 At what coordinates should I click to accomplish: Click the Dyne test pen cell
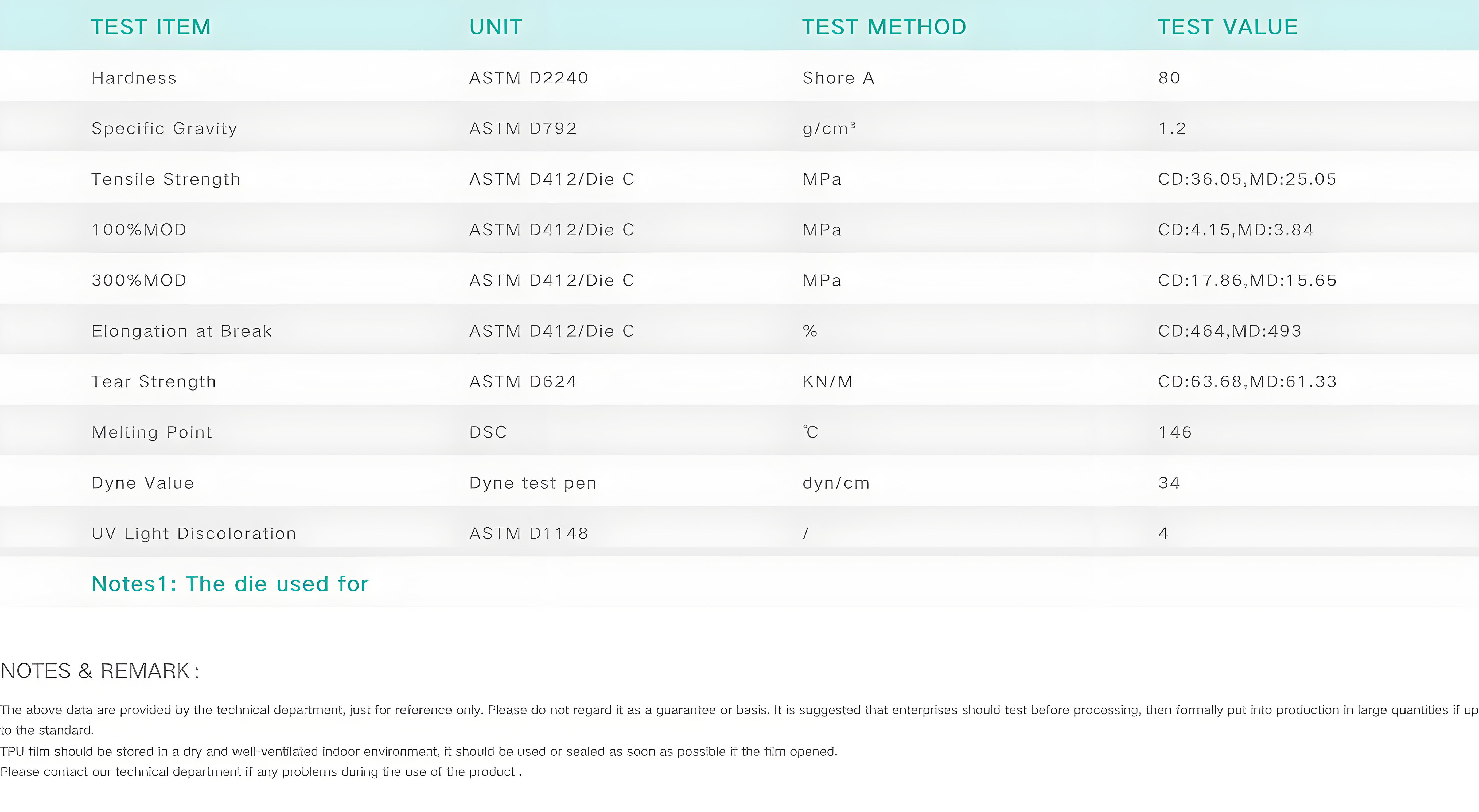pos(533,483)
